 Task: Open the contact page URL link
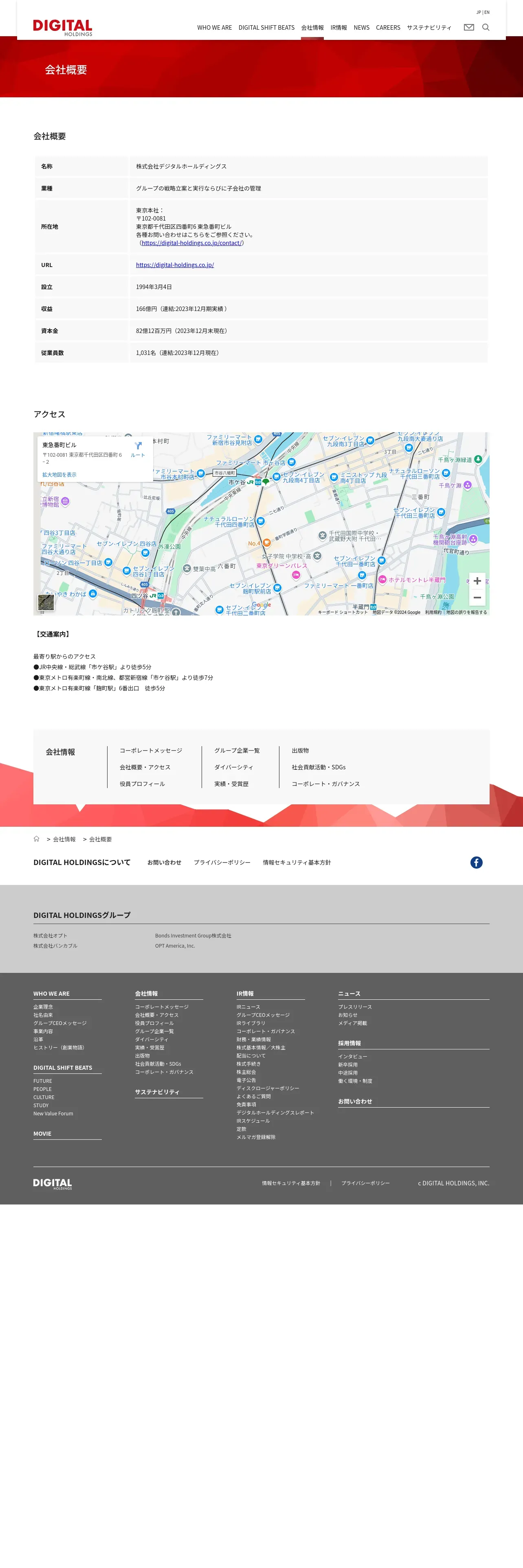[192, 243]
